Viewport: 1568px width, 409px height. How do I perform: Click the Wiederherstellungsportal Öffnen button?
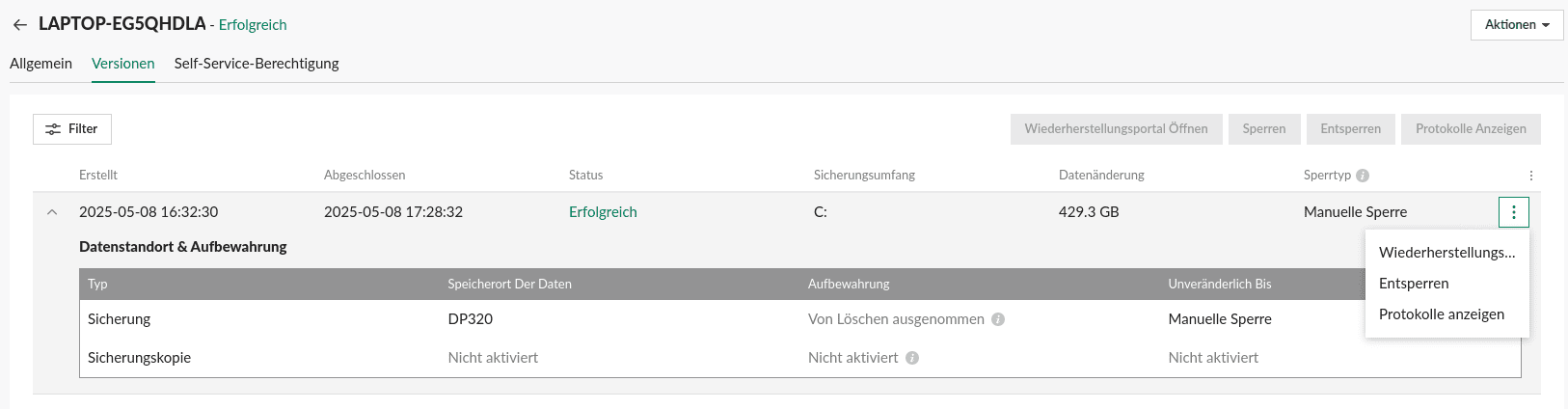(x=1116, y=129)
